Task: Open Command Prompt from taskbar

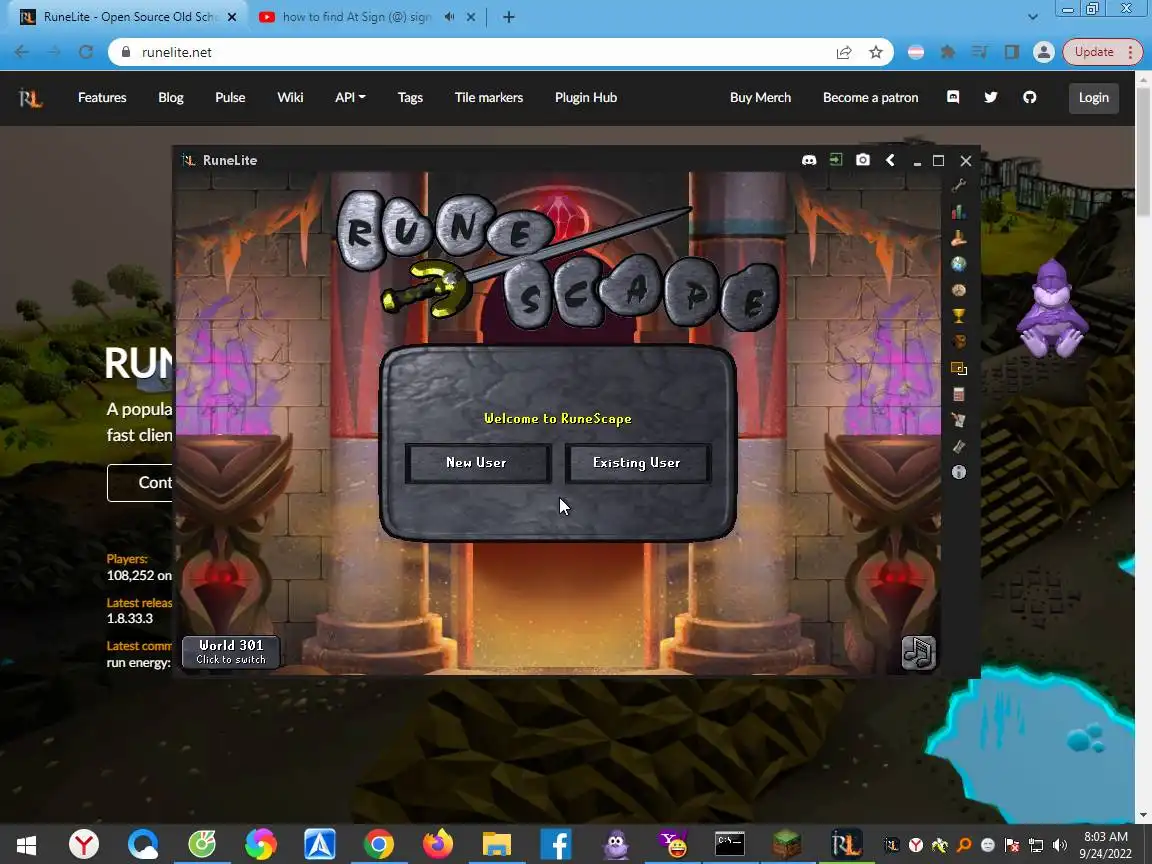Action: [x=730, y=843]
